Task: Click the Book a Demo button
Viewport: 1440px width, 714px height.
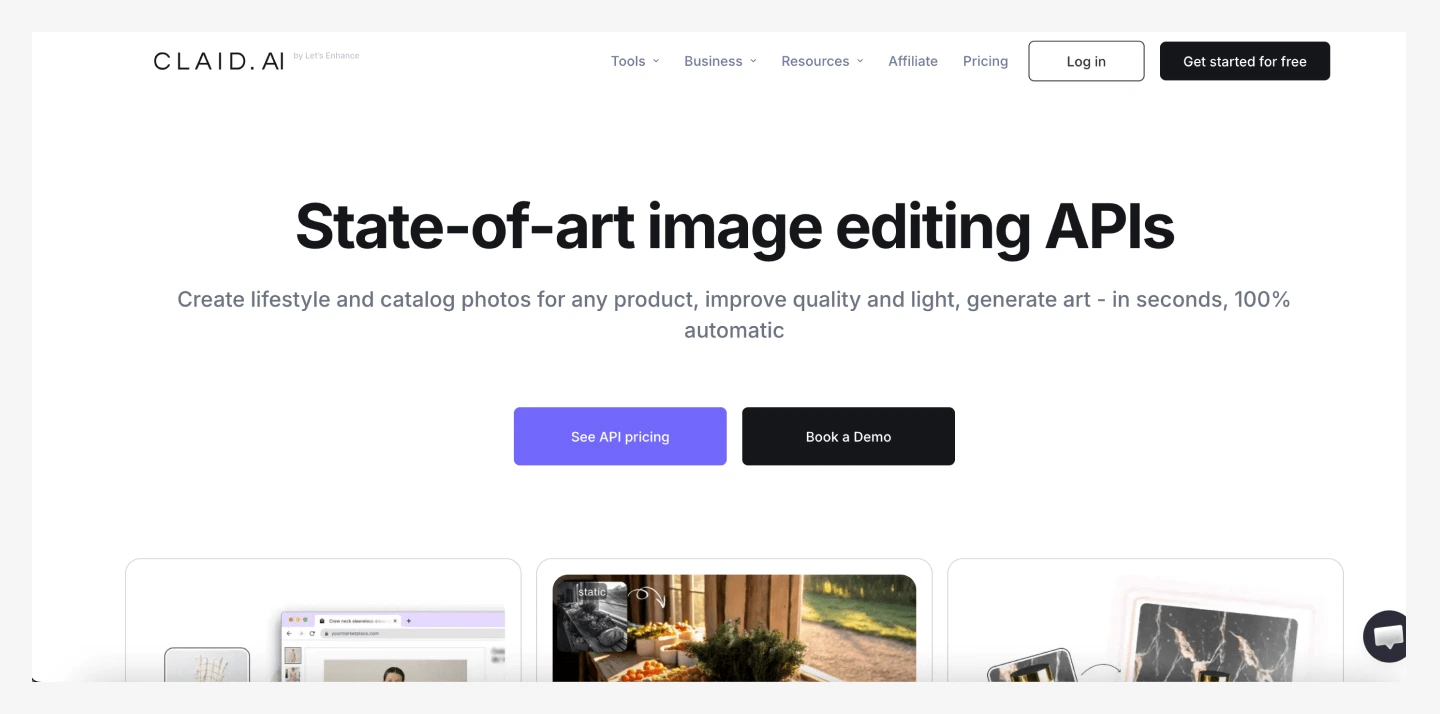Action: pos(848,436)
